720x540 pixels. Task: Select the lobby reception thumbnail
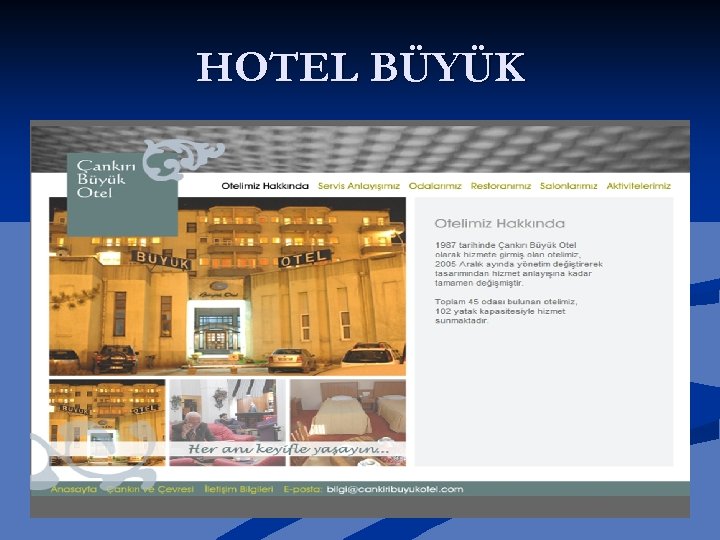pyautogui.click(x=227, y=422)
